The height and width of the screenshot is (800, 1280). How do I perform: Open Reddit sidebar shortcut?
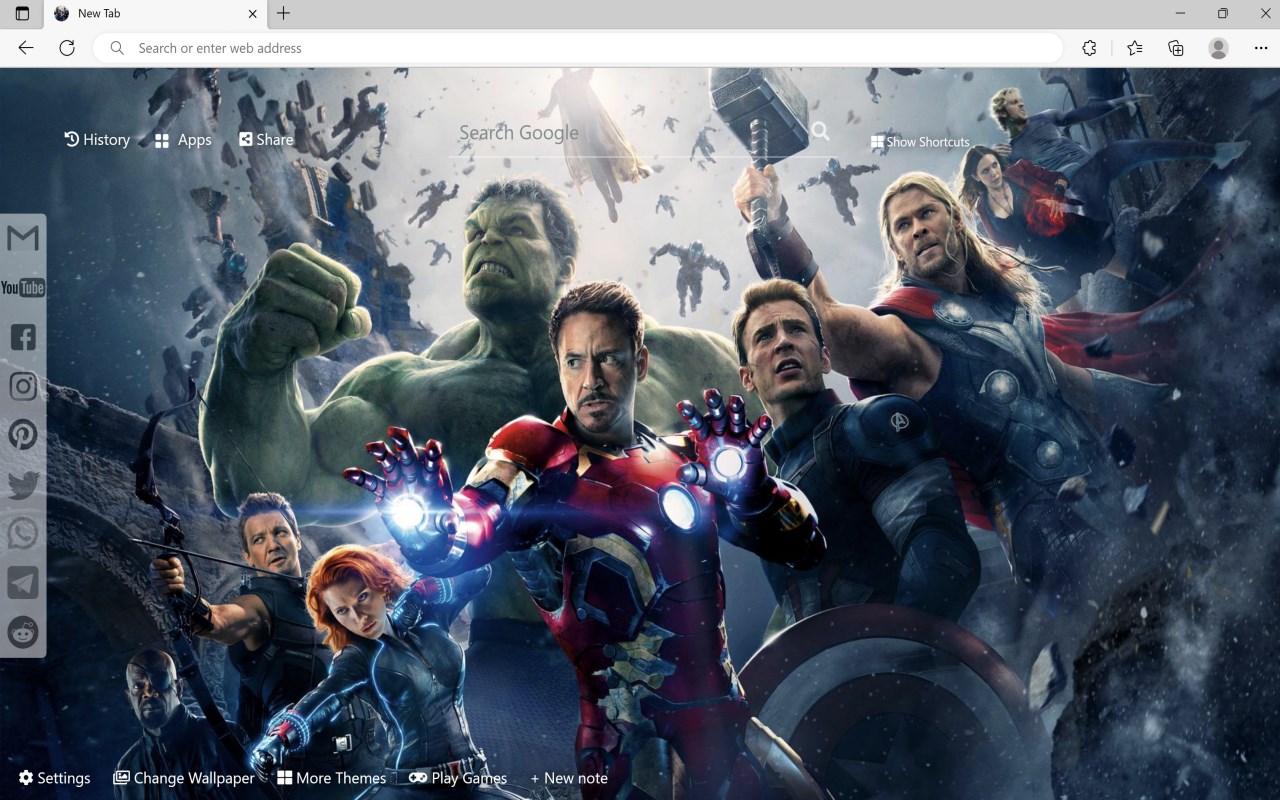point(23,631)
